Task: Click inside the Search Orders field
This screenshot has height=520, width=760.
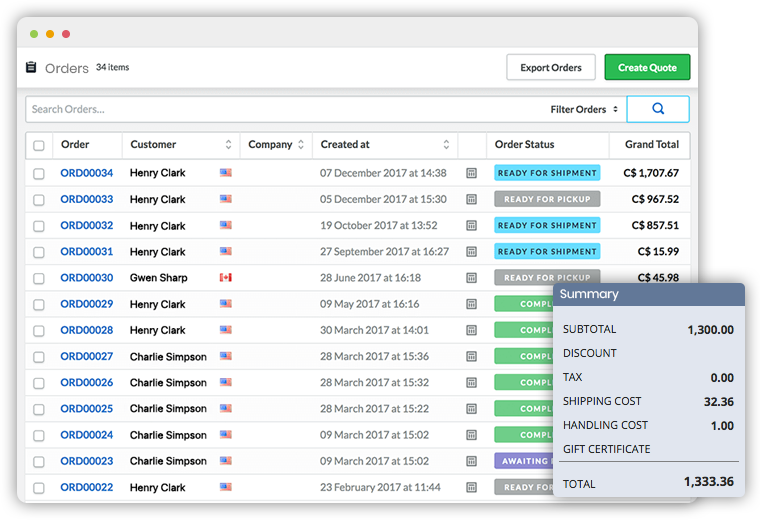Action: click(286, 110)
